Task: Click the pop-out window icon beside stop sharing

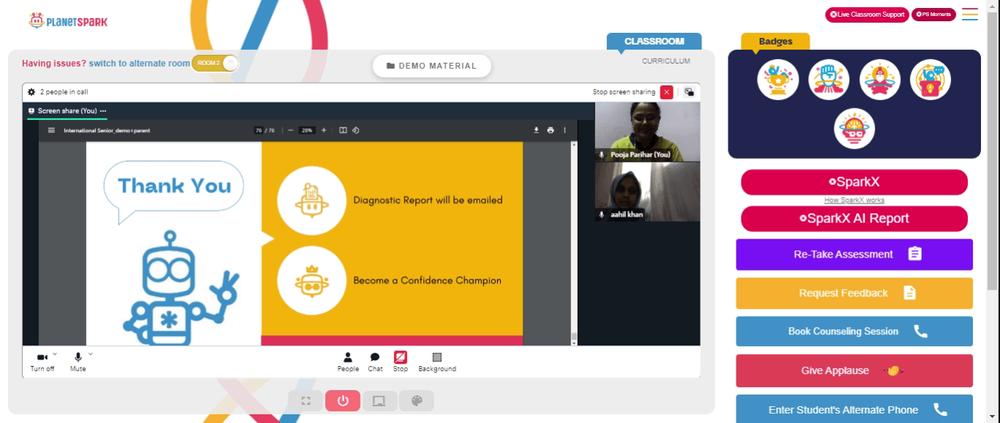Action: pyautogui.click(x=689, y=92)
